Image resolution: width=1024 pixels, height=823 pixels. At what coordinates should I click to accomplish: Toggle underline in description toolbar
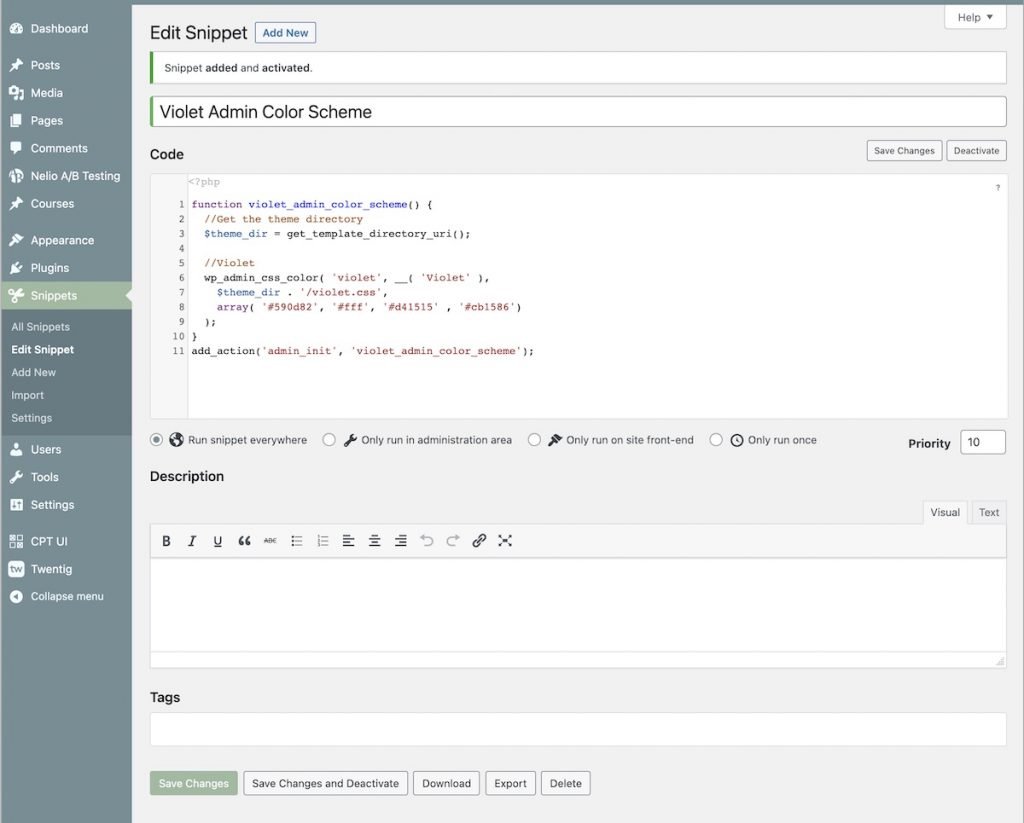coord(217,541)
